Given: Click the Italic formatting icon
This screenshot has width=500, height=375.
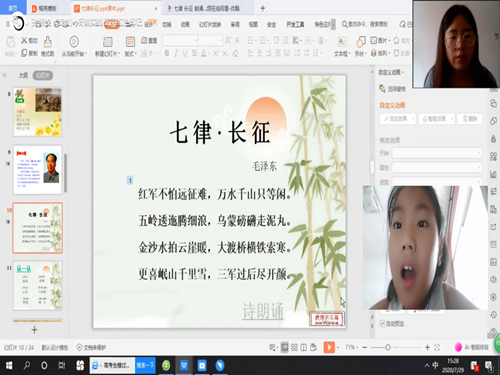Looking at the screenshot, I should point(176,53).
